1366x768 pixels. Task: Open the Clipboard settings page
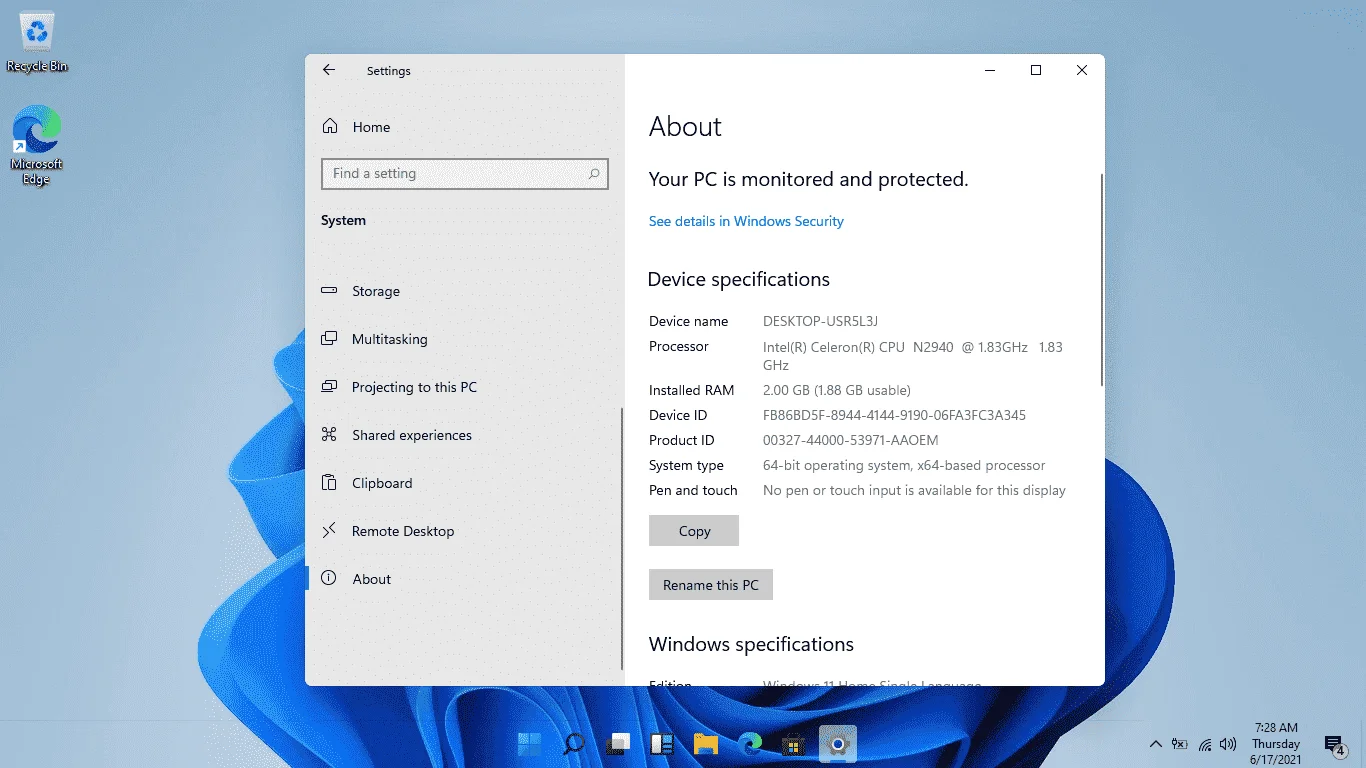pyautogui.click(x=464, y=483)
